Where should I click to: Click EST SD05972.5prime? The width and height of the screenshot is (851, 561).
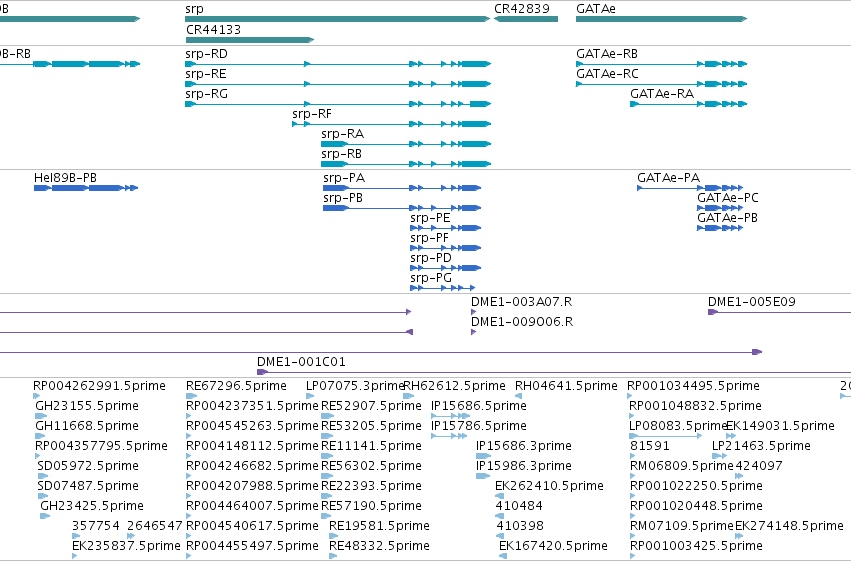click(x=43, y=476)
